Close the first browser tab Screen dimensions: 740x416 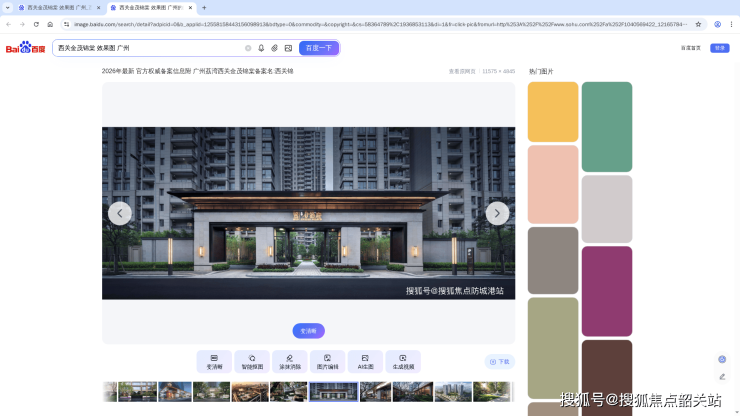[98, 8]
